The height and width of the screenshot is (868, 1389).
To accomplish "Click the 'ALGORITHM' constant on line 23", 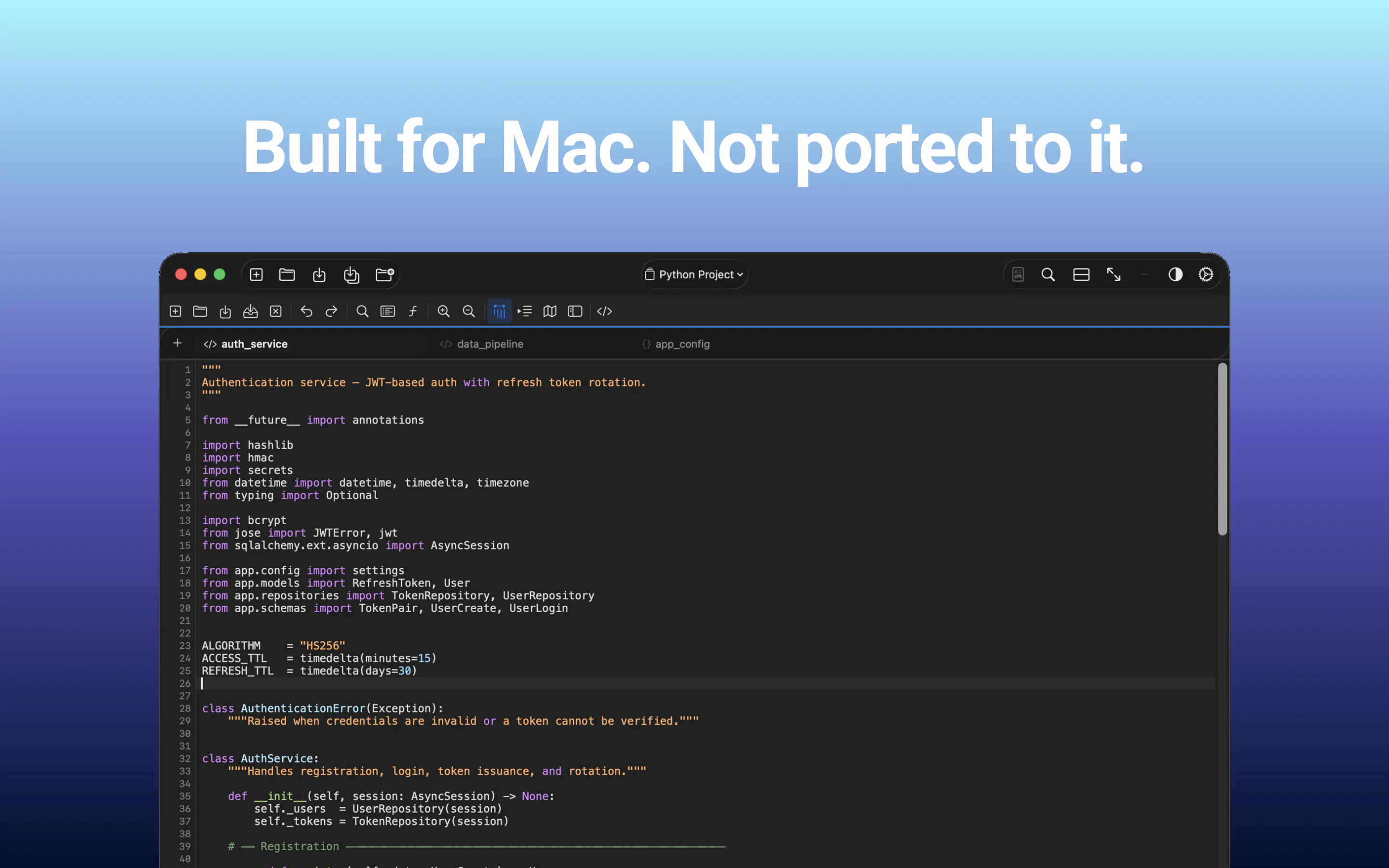I will (x=231, y=646).
